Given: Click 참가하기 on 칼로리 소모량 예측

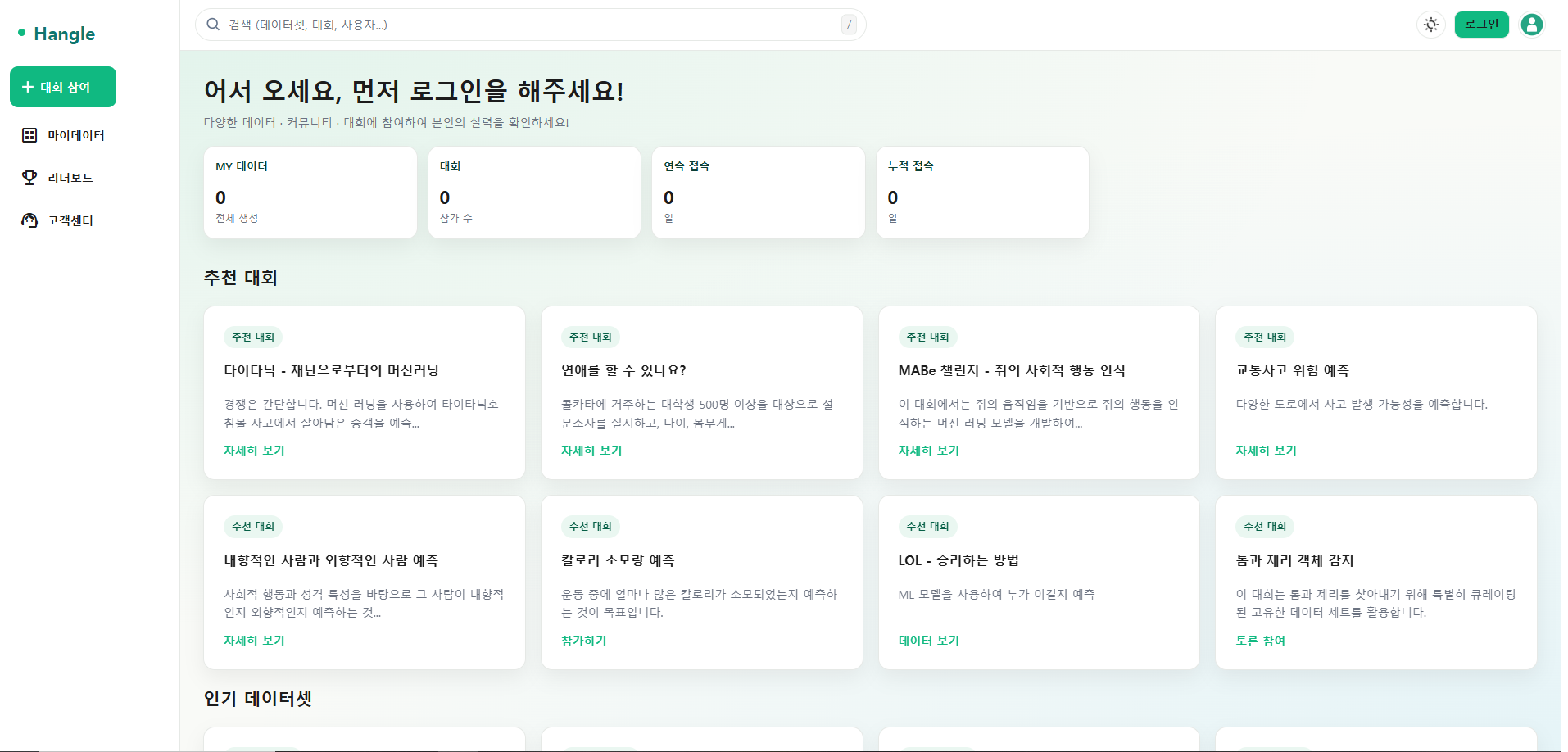Looking at the screenshot, I should click(583, 641).
